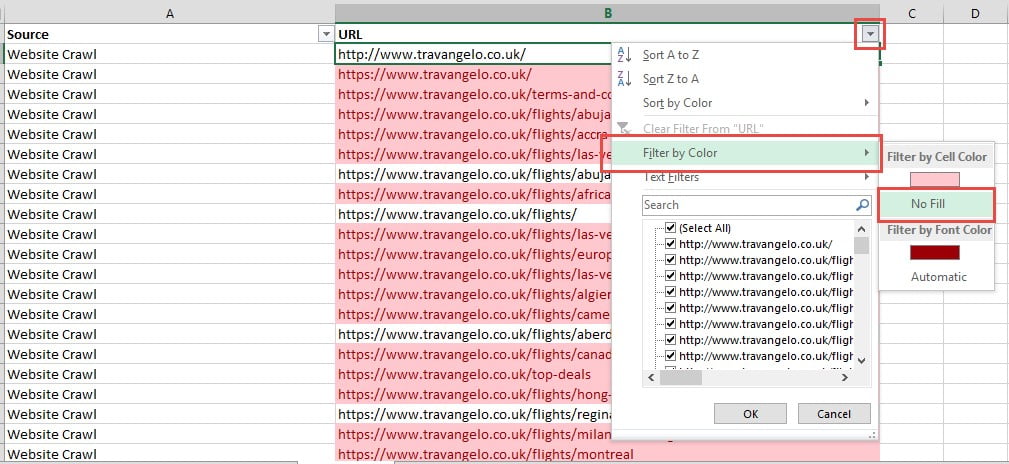Select the flights/montreal URL cell
This screenshot has height=464, width=1009.
coord(607,453)
